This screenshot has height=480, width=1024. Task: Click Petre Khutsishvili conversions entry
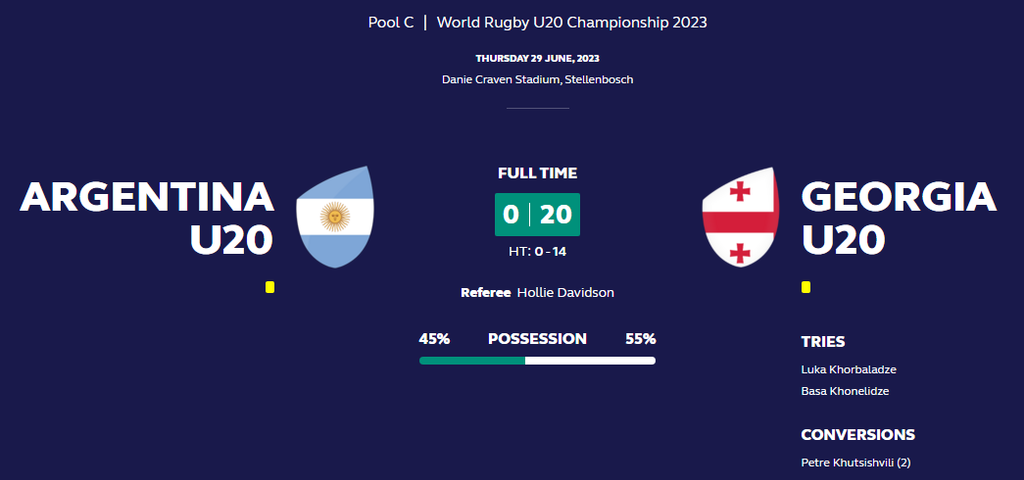click(x=856, y=463)
